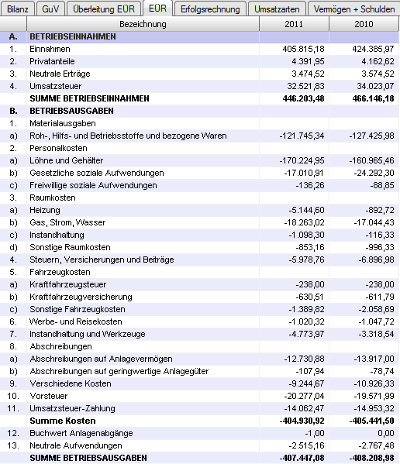Image resolution: width=400 pixels, height=464 pixels.
Task: Click the -404.930,92 Summe Kosten value
Action: [x=302, y=421]
